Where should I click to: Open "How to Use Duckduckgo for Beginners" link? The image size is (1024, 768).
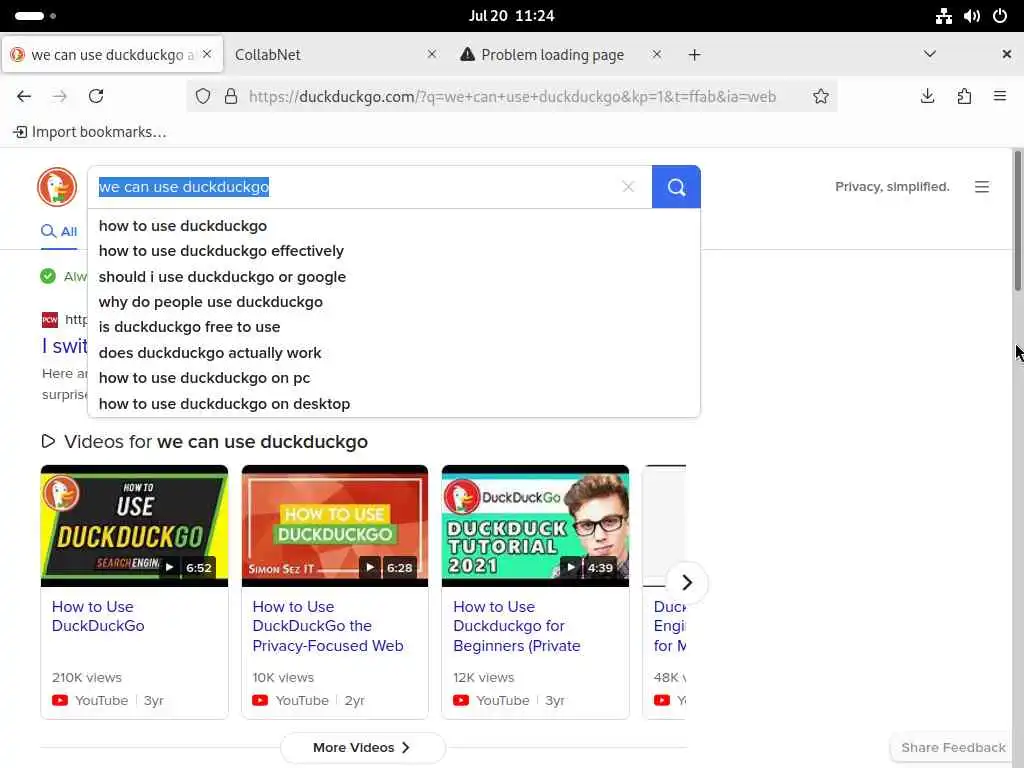[517, 626]
